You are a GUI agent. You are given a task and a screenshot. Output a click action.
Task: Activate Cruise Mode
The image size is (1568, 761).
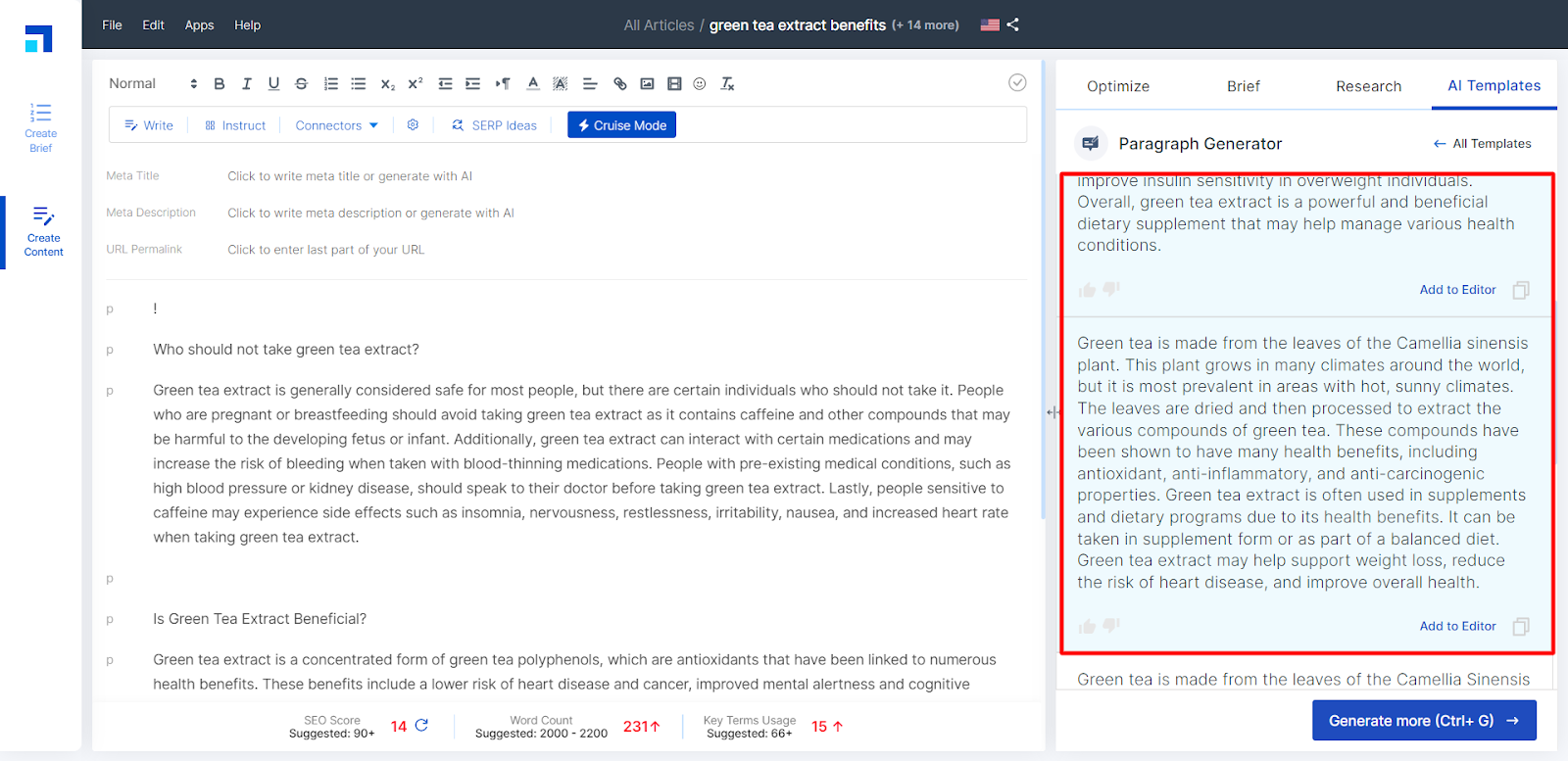pyautogui.click(x=621, y=125)
